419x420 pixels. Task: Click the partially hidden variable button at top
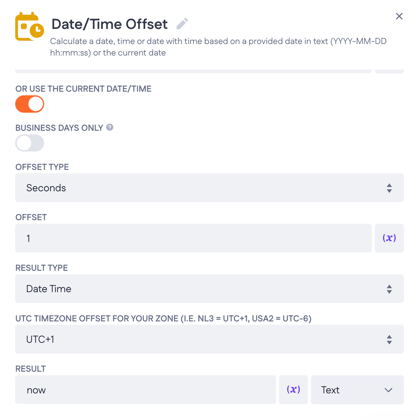389,71
